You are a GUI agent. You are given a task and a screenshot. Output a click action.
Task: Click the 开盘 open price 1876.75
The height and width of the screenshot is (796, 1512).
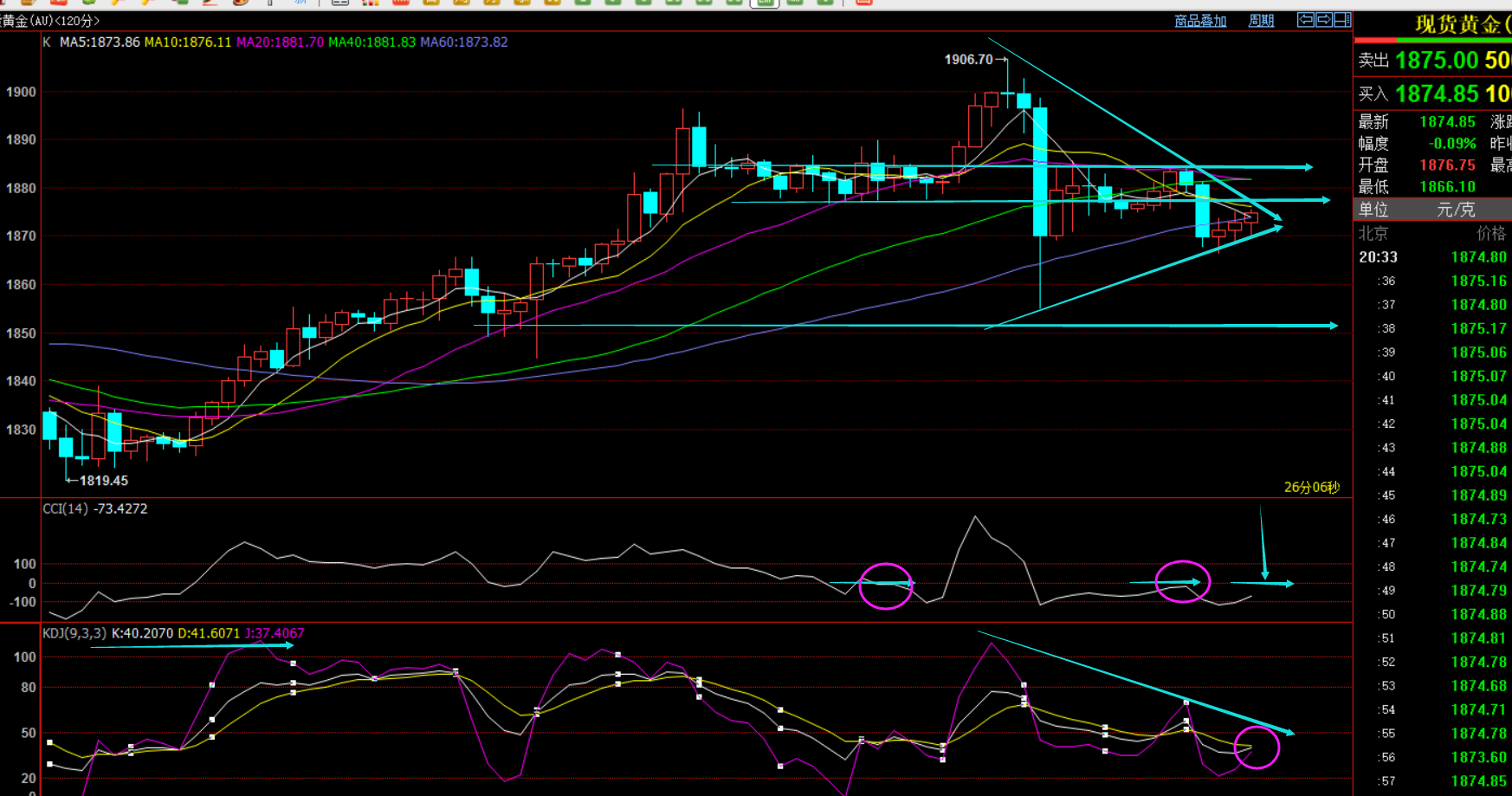pos(1447,165)
